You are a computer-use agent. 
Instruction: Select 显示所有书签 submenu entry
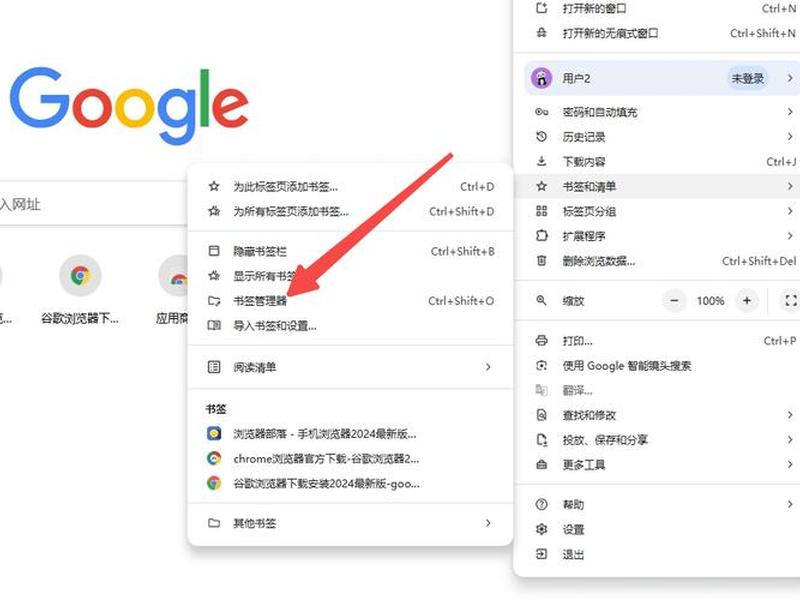click(350, 276)
